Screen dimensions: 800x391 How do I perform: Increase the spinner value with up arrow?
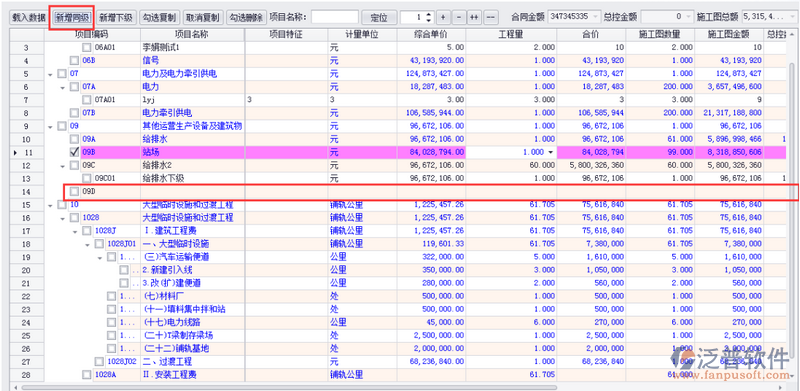pos(428,14)
